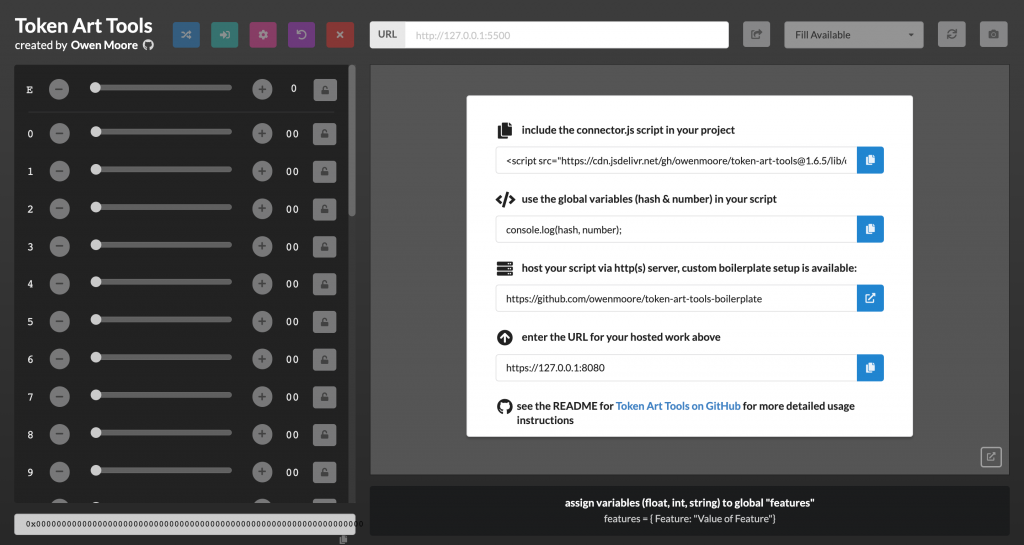Click plus button on row 0
The image size is (1024, 545).
[x=263, y=134]
